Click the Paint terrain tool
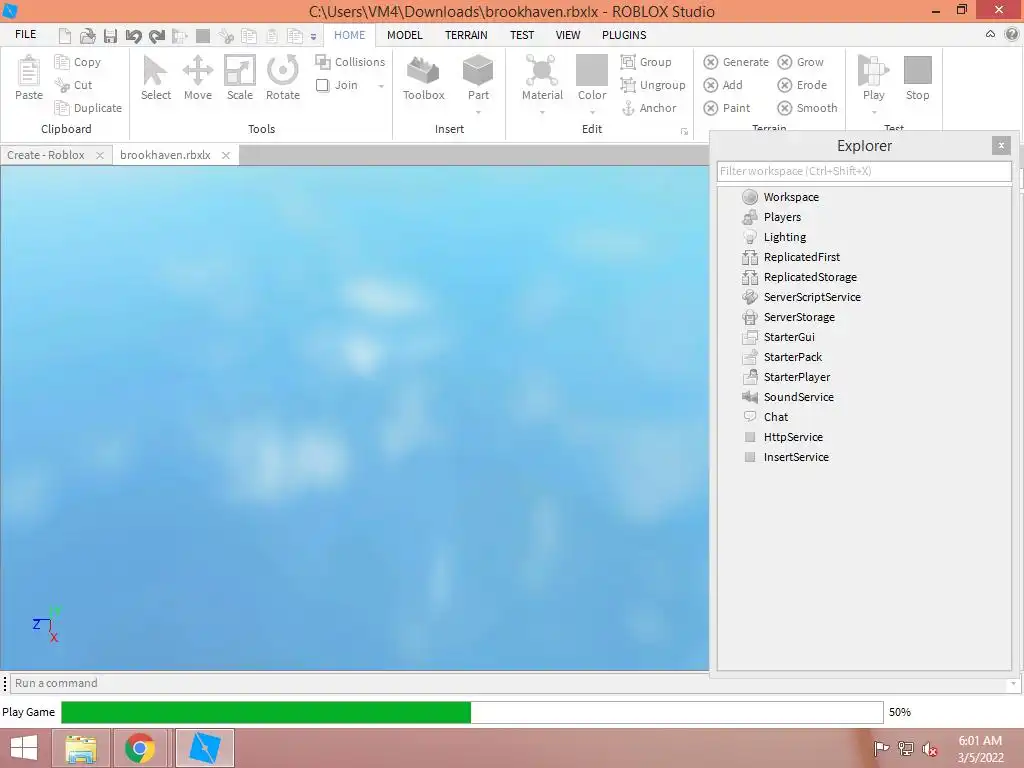 727,108
